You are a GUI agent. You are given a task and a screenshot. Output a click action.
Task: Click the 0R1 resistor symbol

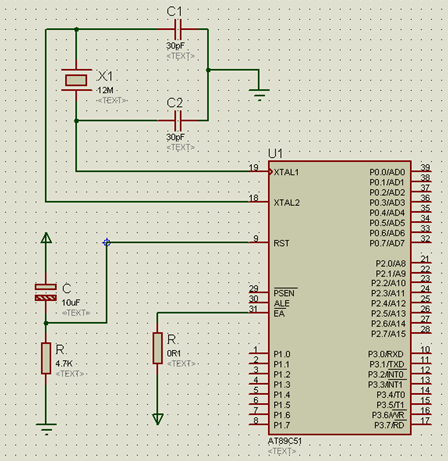click(x=158, y=348)
